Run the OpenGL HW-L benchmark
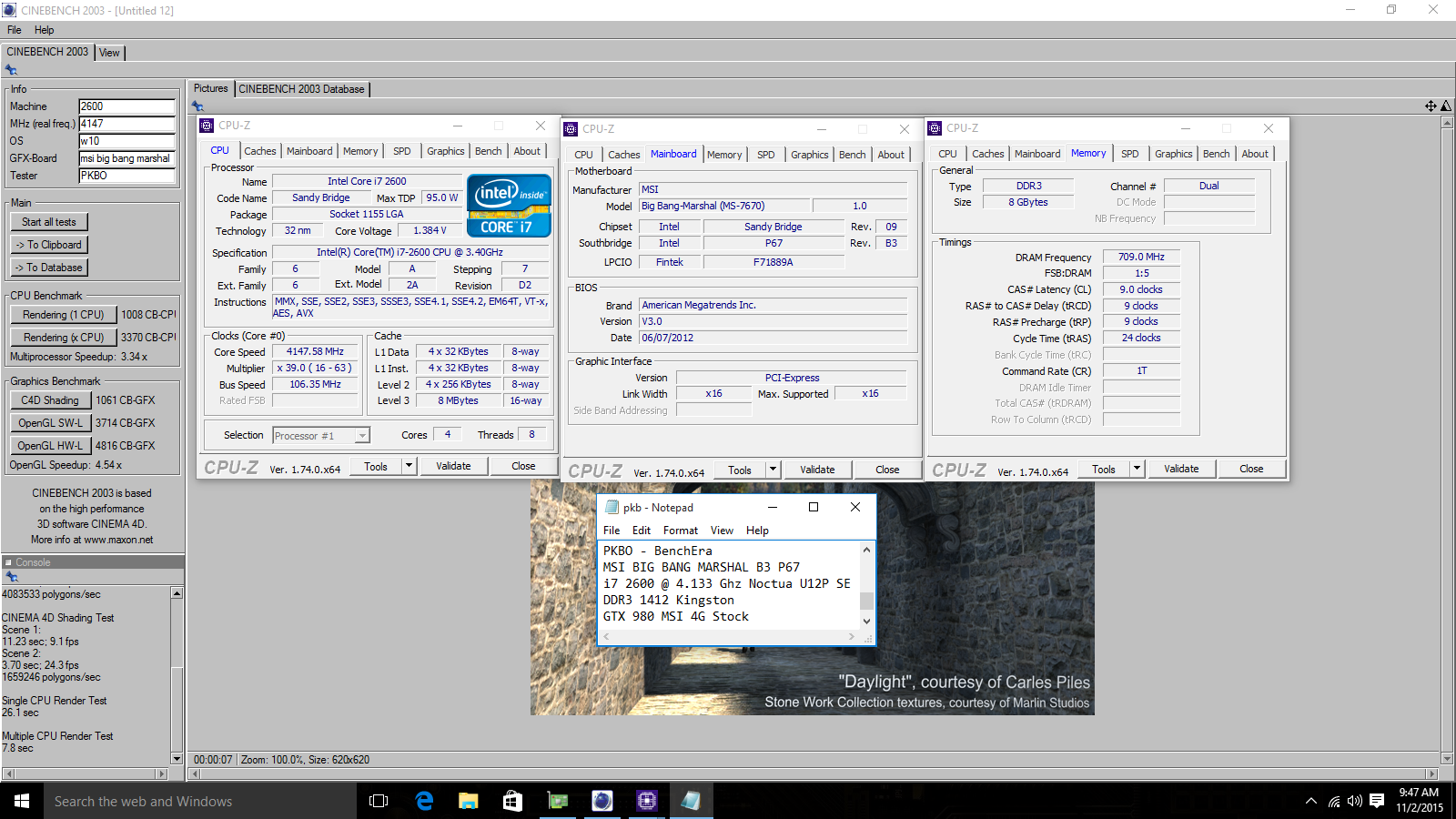The image size is (1456, 819). (50, 446)
